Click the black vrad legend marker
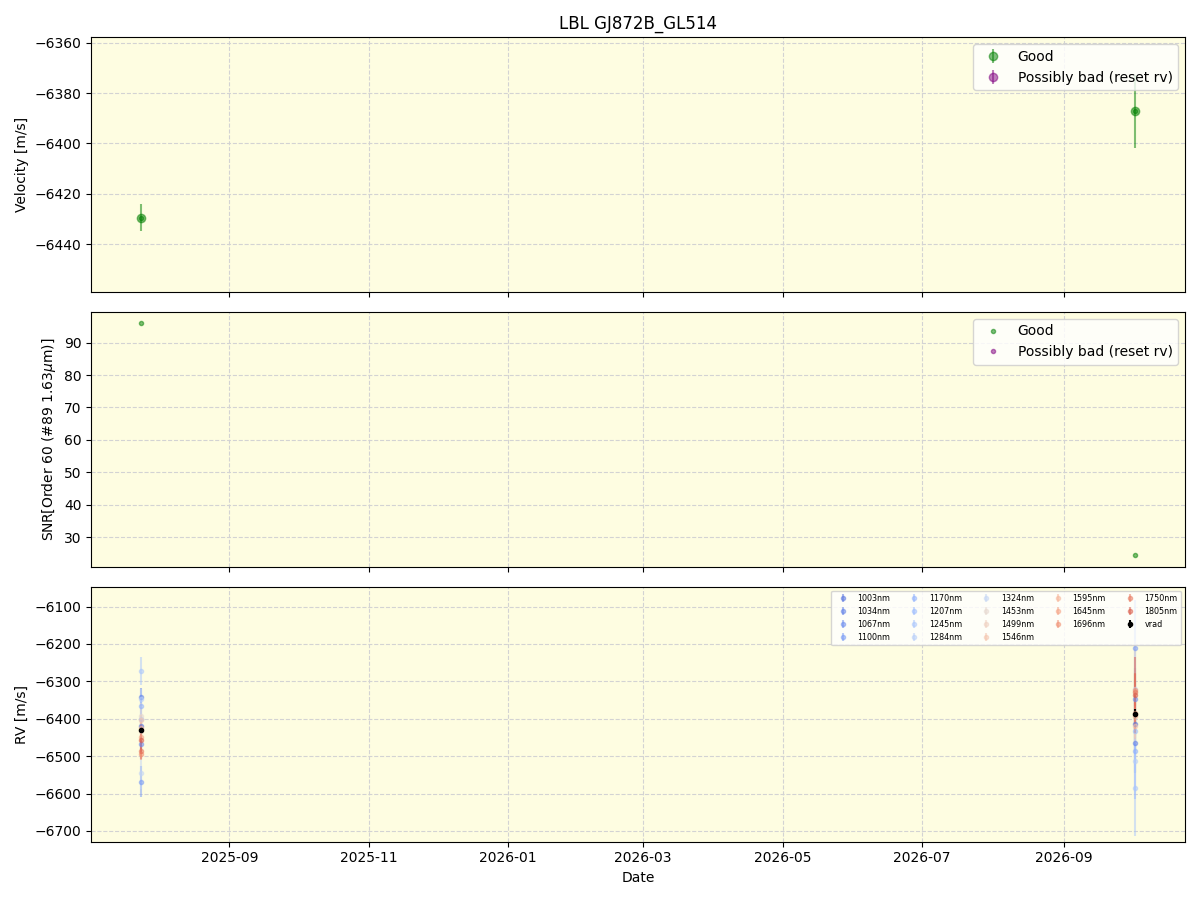This screenshot has width=1200, height=900. (x=1130, y=624)
